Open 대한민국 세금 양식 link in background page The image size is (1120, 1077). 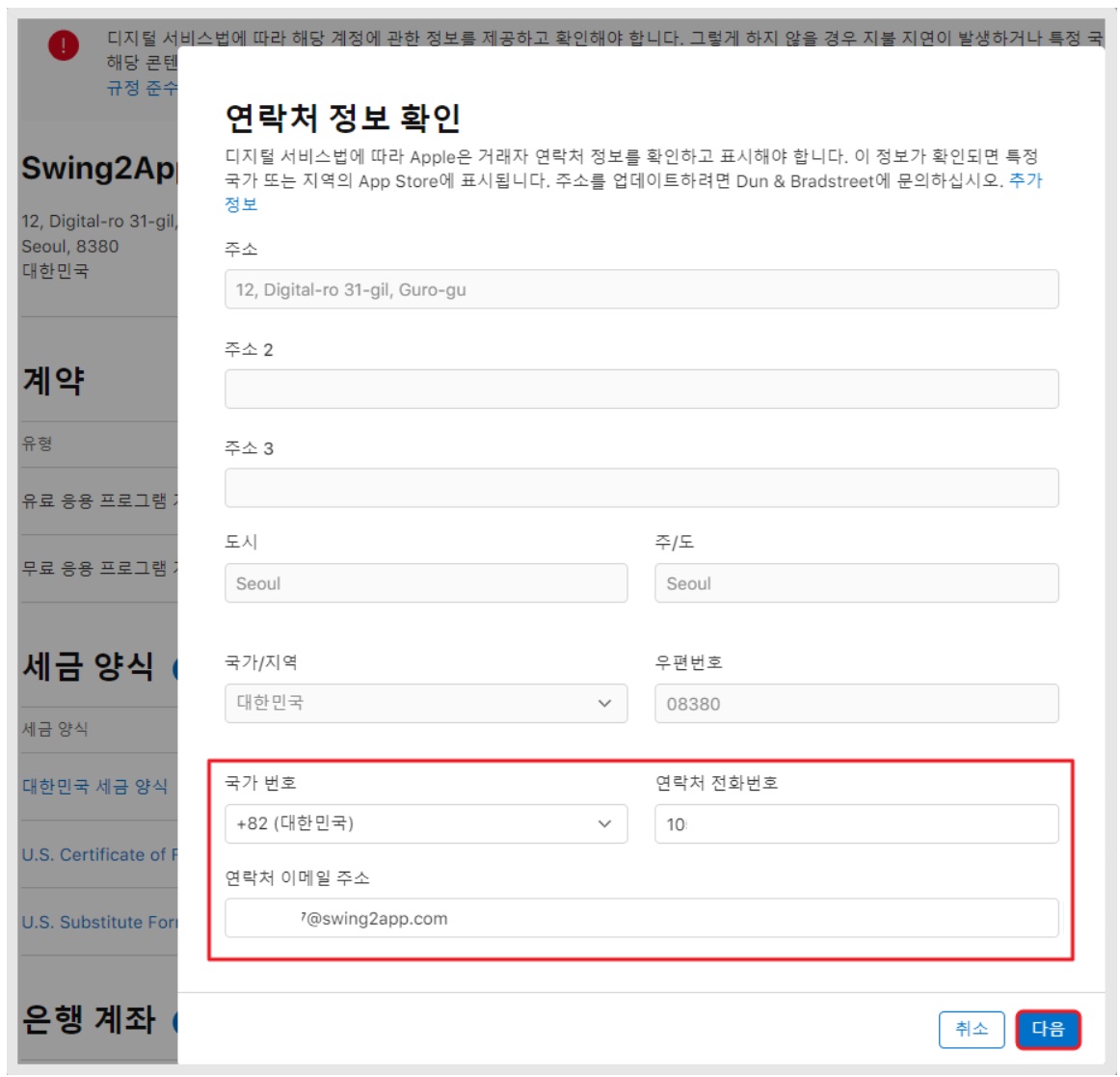[94, 787]
